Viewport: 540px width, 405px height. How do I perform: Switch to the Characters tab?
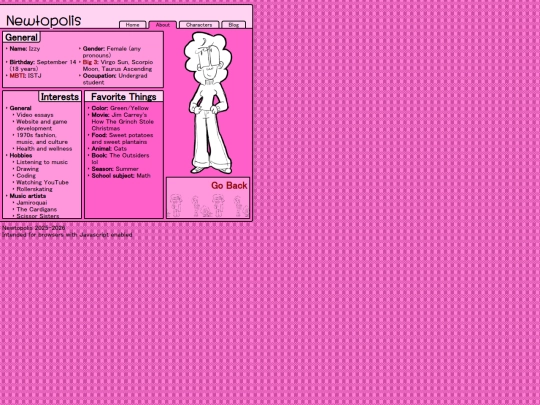click(x=199, y=25)
